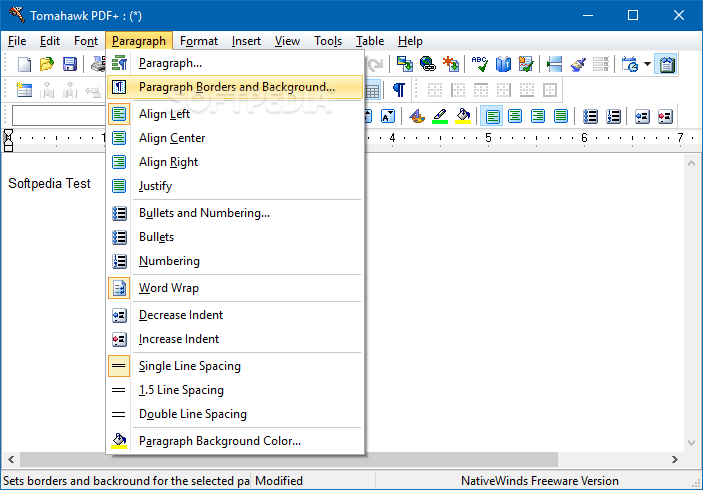Toggle align right in the toolbar
Screen dimensions: 703x490
click(538, 117)
